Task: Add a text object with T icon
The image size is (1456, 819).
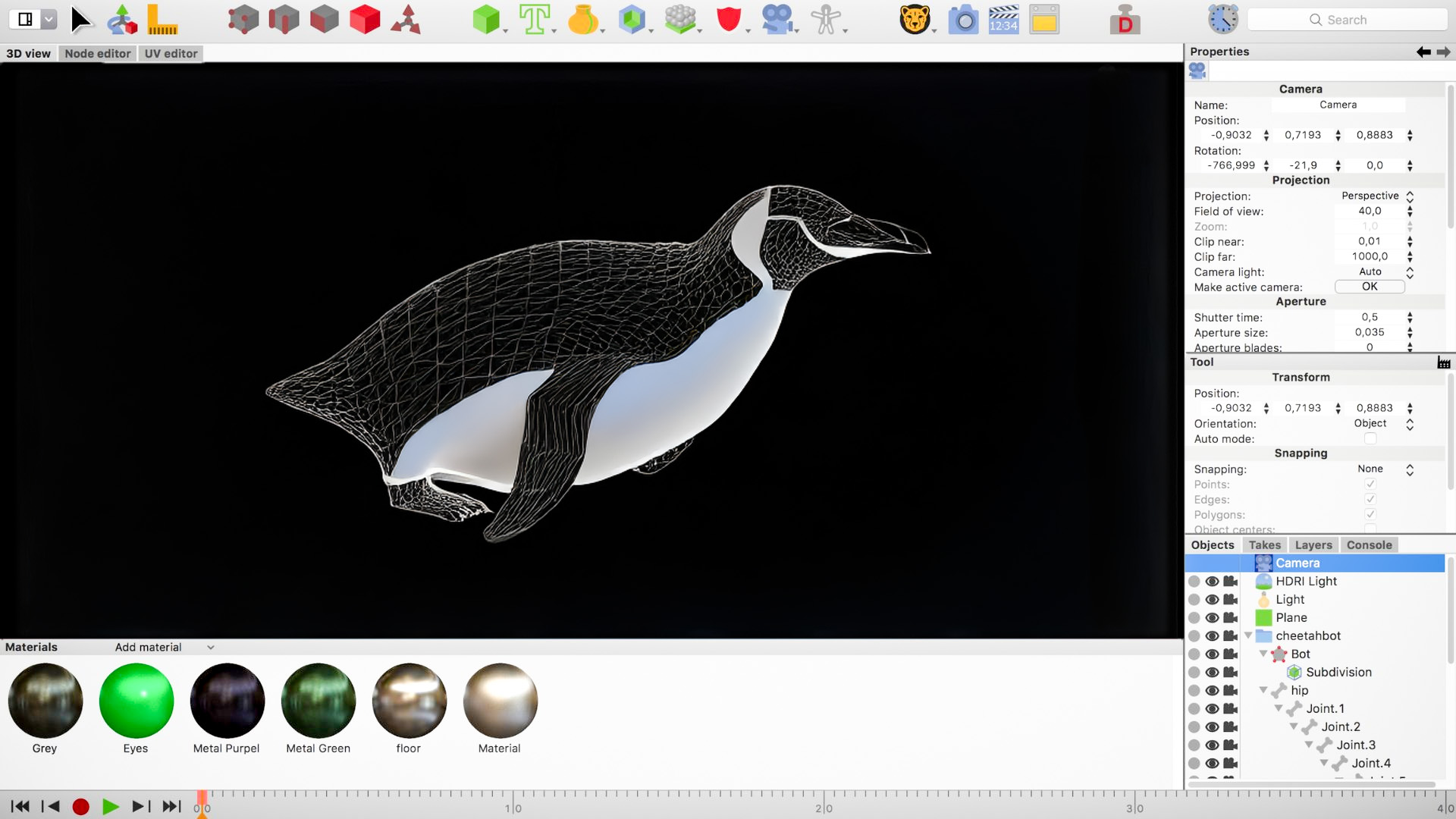Action: (534, 20)
